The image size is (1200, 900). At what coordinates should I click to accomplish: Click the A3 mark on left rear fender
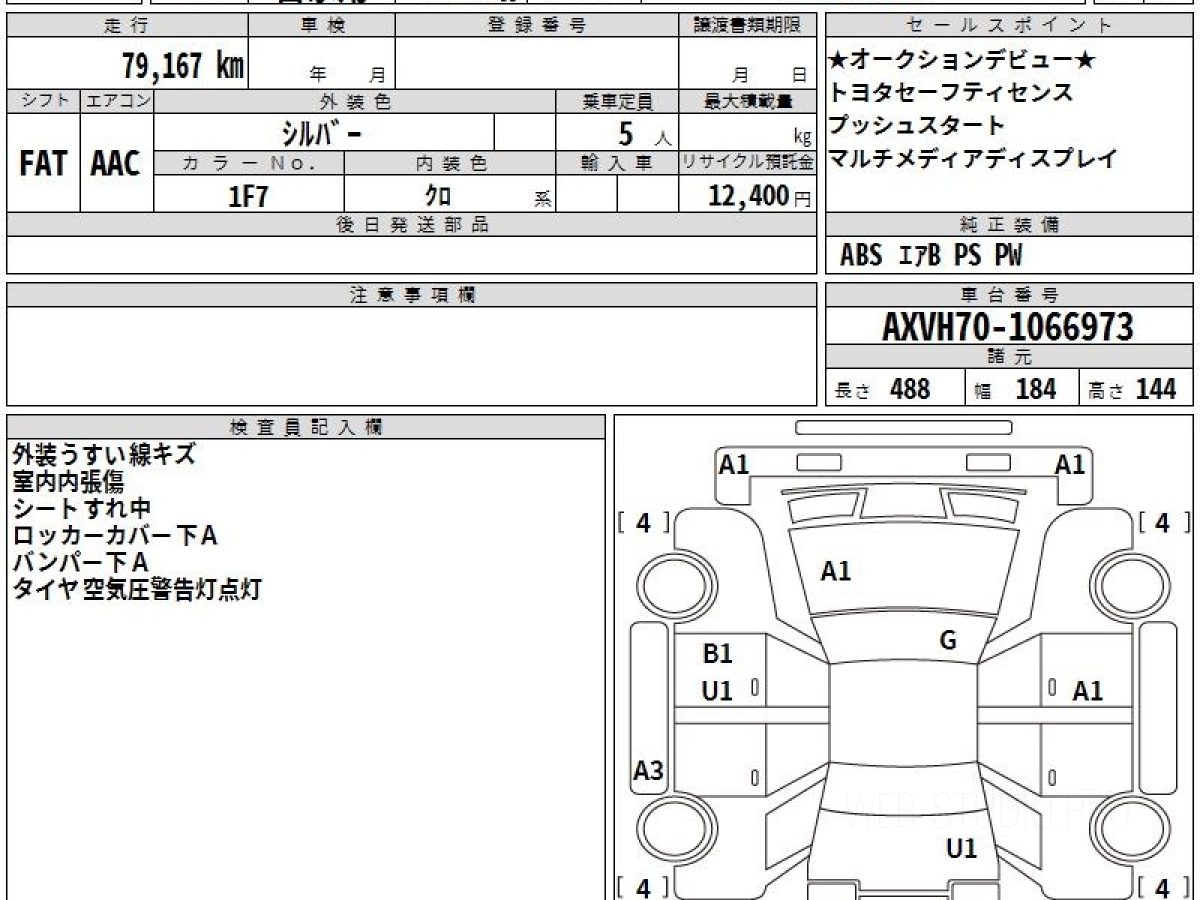pos(649,771)
